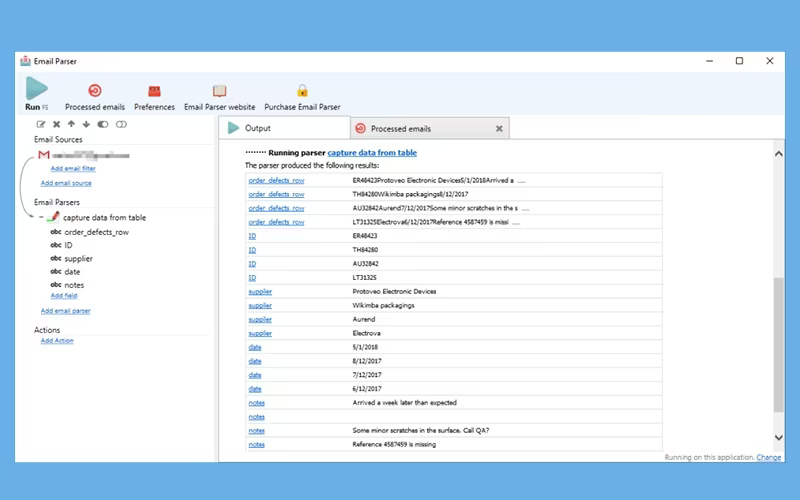Screen dimensions: 800x500
Task: Click the edit pencil icon in sidebar
Action: (x=41, y=124)
